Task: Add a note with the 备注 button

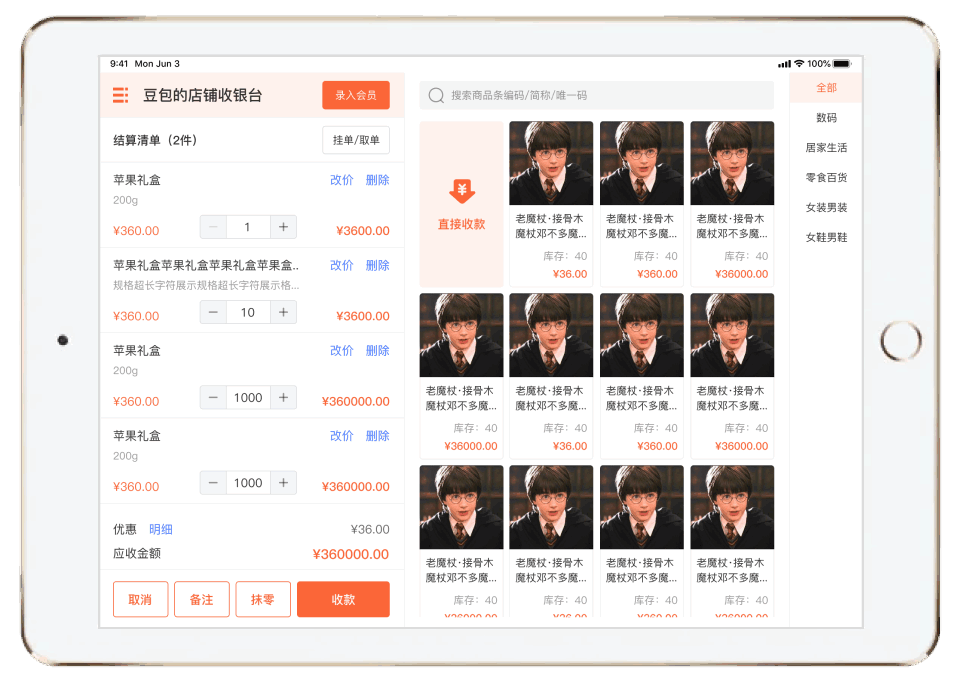Action: (x=202, y=599)
